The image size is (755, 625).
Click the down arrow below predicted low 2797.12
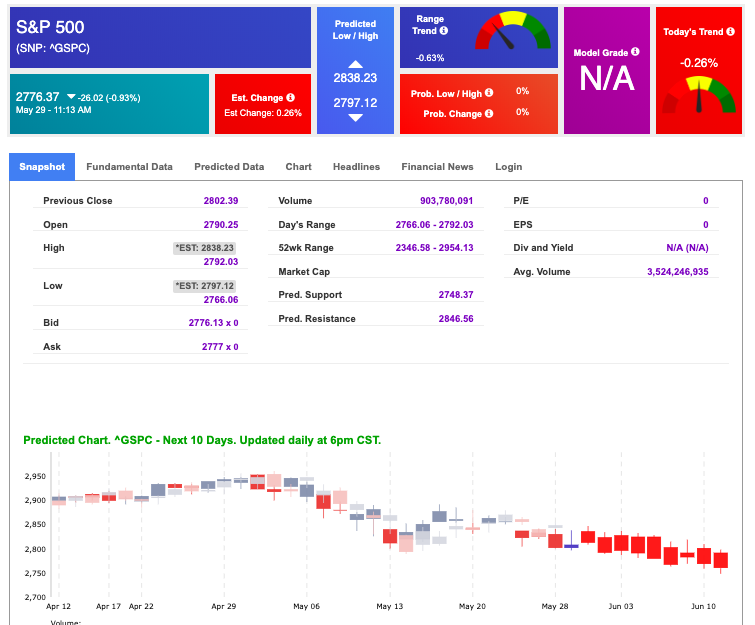click(355, 117)
